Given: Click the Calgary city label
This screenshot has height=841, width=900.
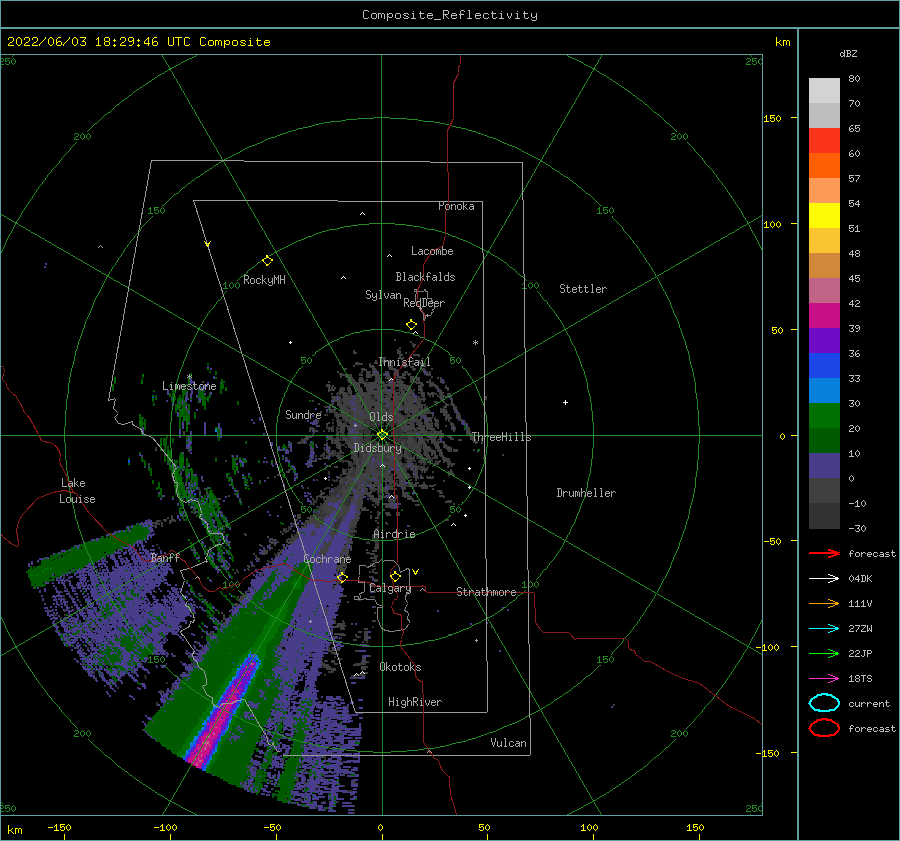Looking at the screenshot, I should coord(390,588).
